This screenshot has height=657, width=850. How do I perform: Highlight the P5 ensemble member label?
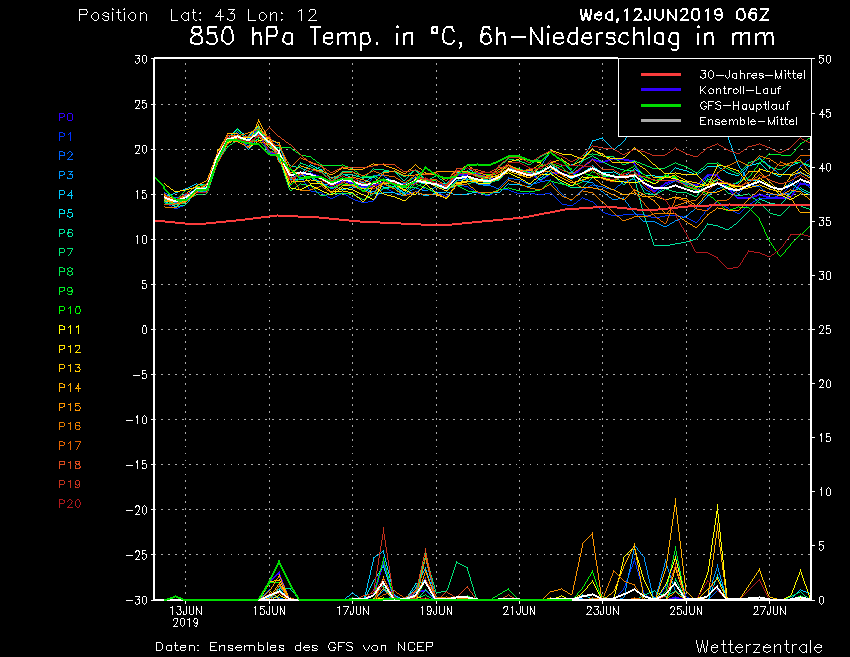[x=66, y=214]
